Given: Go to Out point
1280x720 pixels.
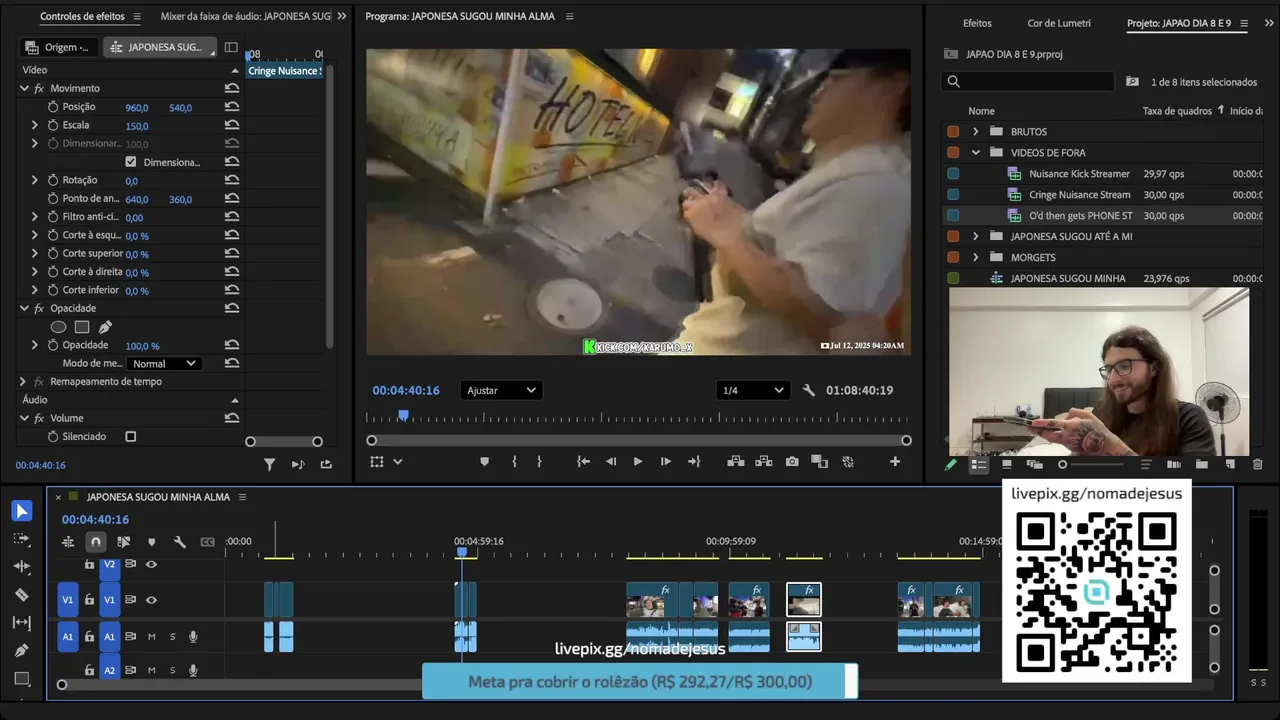Looking at the screenshot, I should (694, 462).
